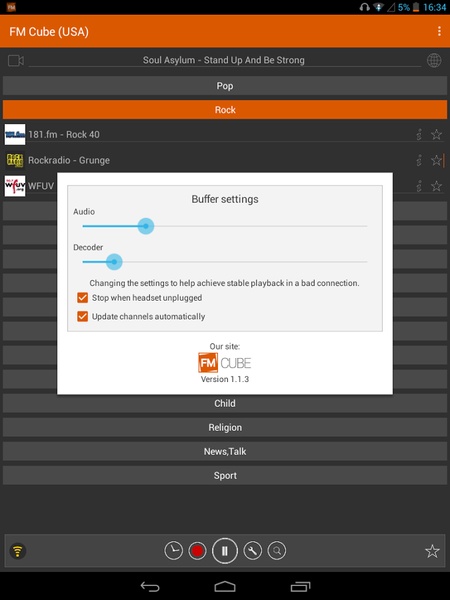
Task: Uncheck Stop when headset unplugged
Action: pos(82,298)
